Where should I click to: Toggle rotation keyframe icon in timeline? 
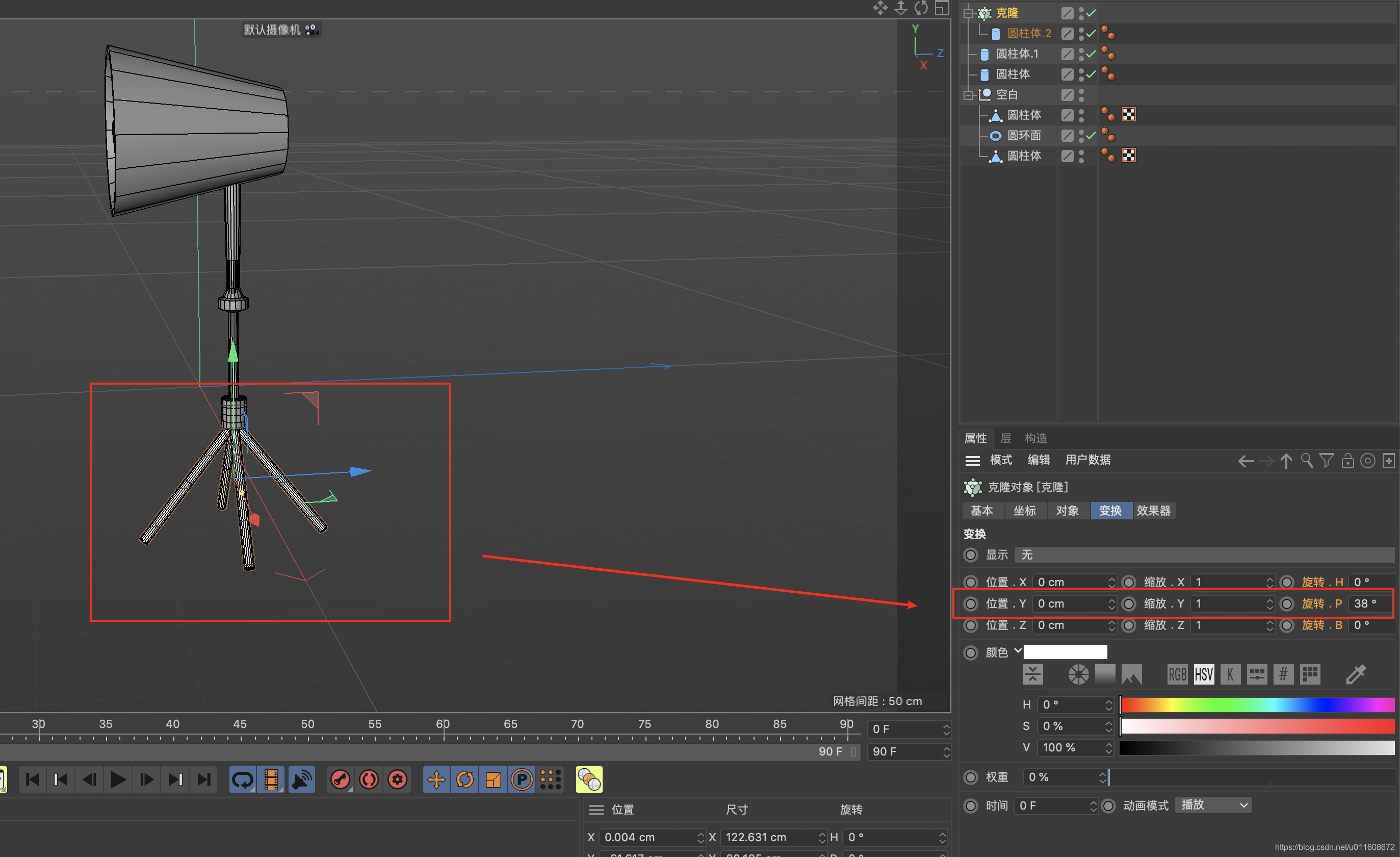coord(465,779)
